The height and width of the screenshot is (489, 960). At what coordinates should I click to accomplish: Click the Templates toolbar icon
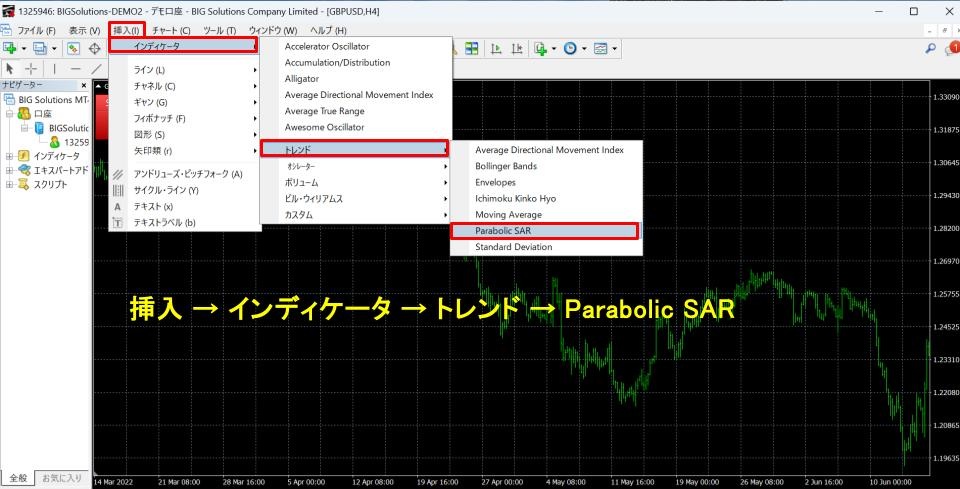[600, 48]
